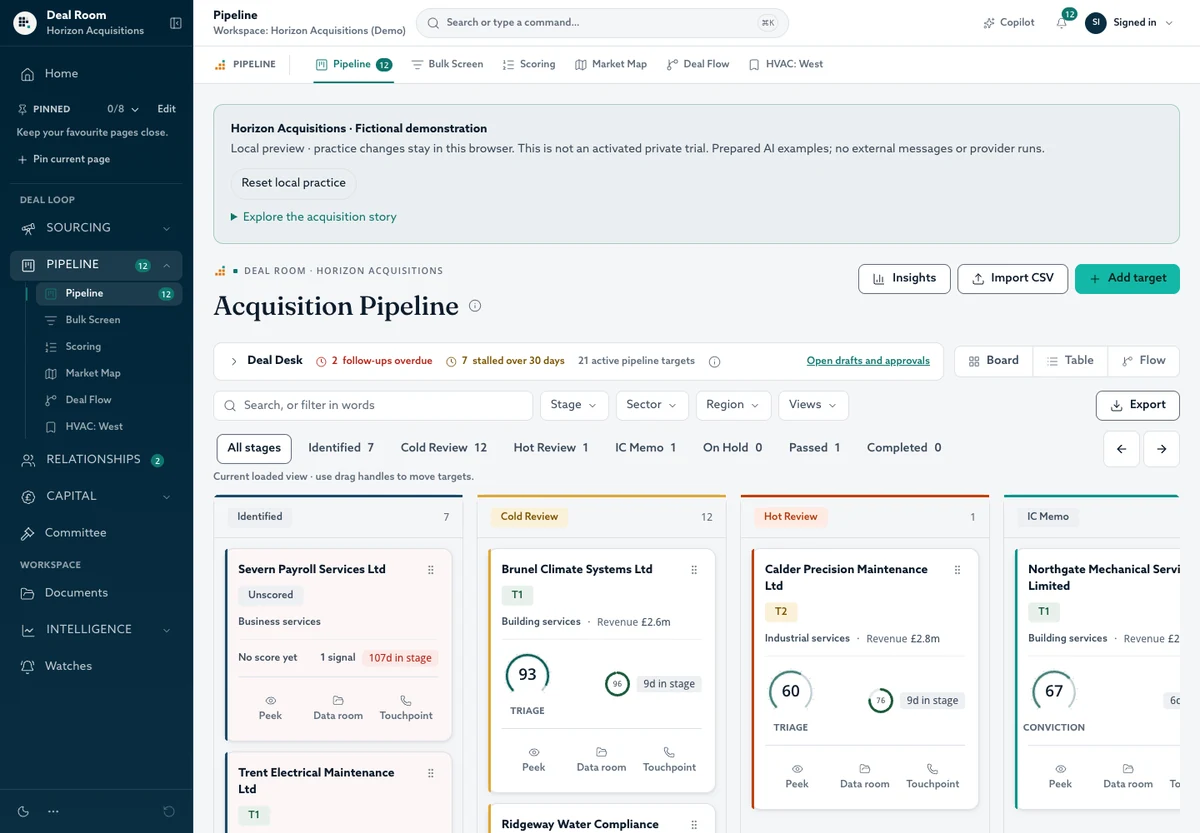Click the Import CSV button
Image resolution: width=1200 pixels, height=833 pixels.
coord(1012,279)
